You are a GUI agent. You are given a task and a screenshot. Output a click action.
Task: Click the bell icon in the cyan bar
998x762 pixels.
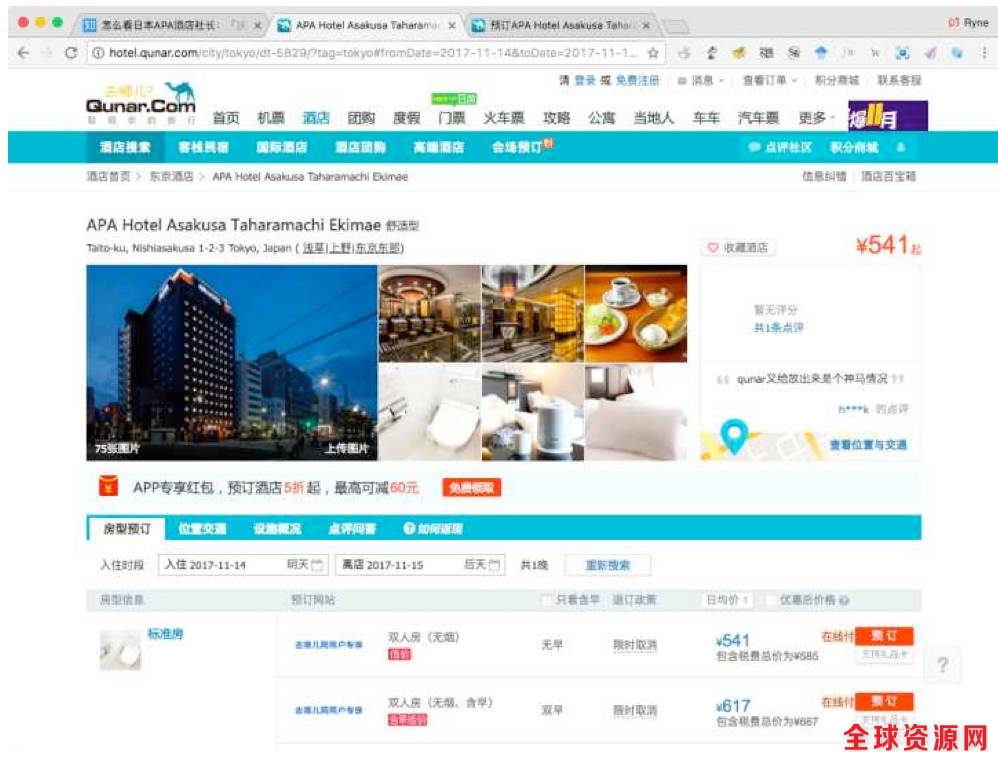(901, 147)
